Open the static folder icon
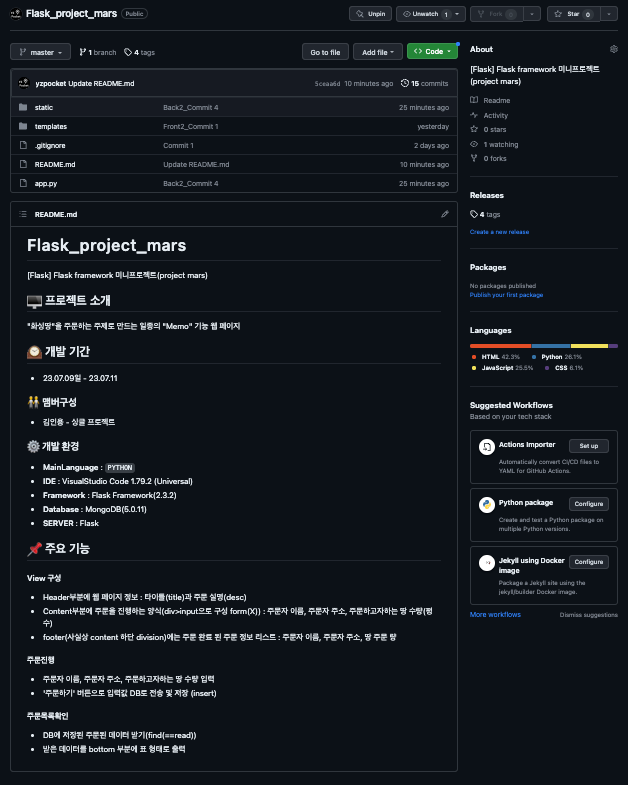The image size is (628, 785). tap(23, 107)
